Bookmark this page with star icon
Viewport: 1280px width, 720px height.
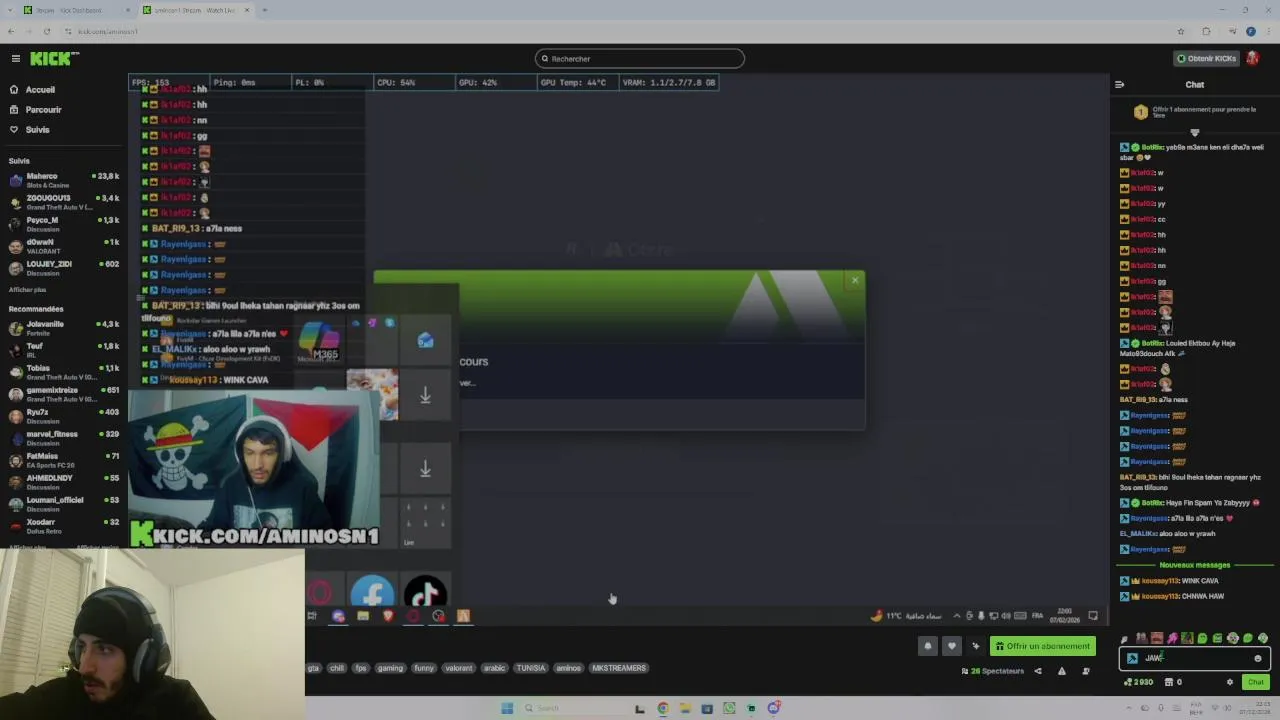click(x=1181, y=31)
